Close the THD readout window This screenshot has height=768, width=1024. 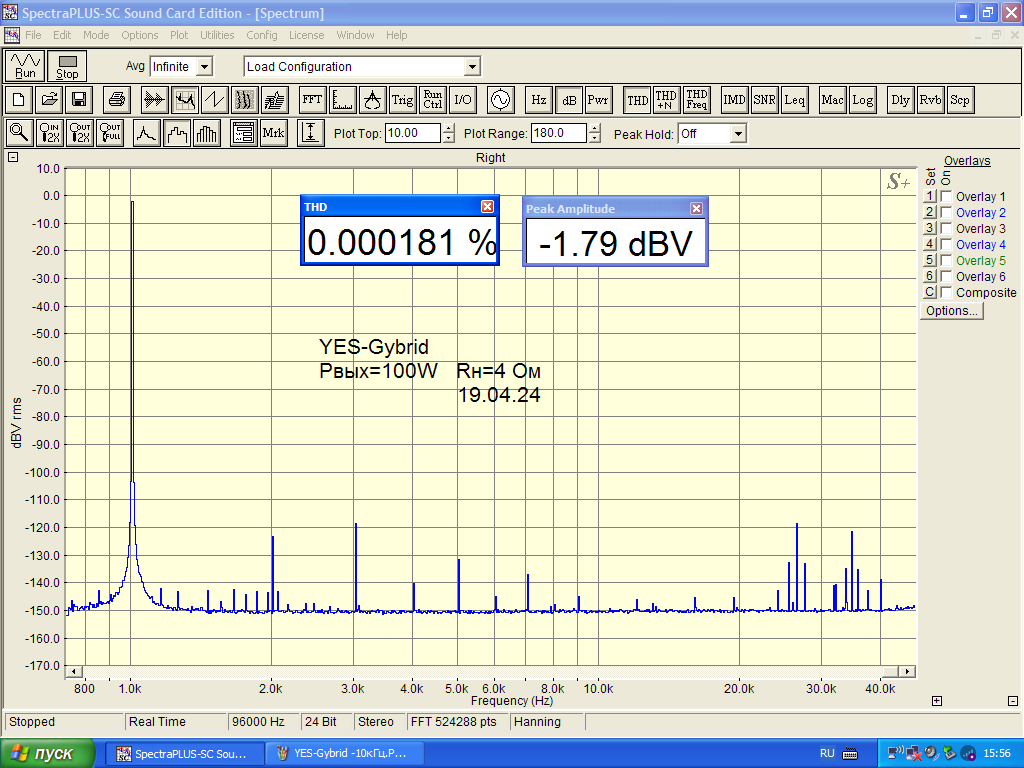point(487,207)
